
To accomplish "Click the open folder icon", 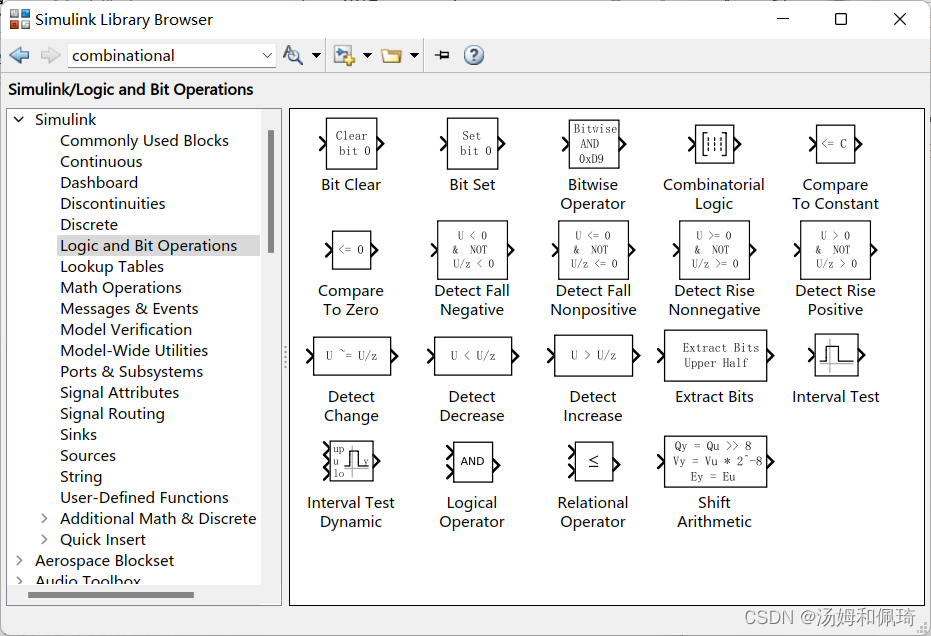I will pyautogui.click(x=391, y=56).
